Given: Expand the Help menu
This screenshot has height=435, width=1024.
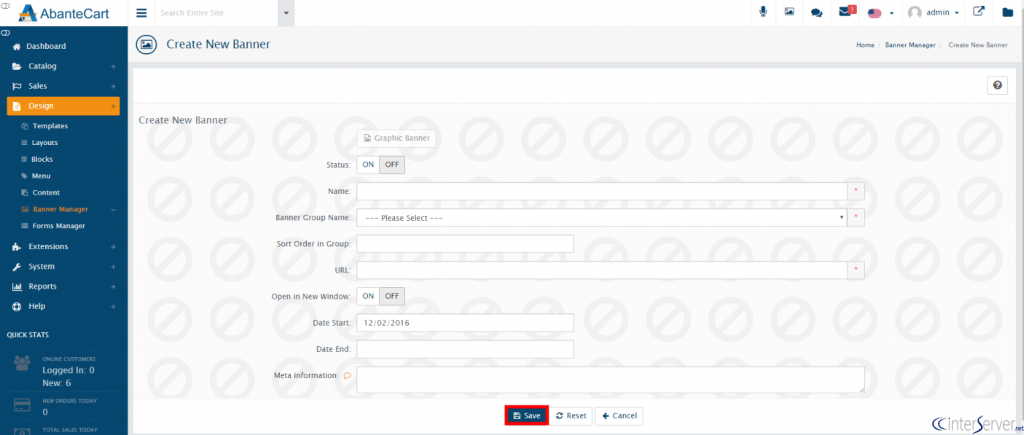Looking at the screenshot, I should click(x=63, y=306).
